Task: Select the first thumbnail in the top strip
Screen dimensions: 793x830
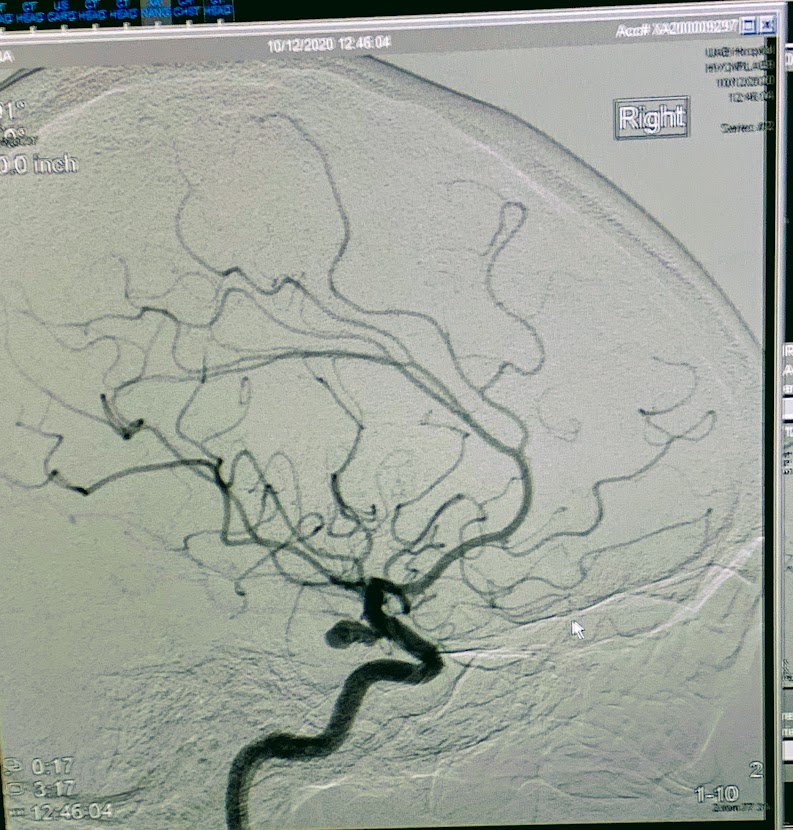Action: pyautogui.click(x=6, y=11)
